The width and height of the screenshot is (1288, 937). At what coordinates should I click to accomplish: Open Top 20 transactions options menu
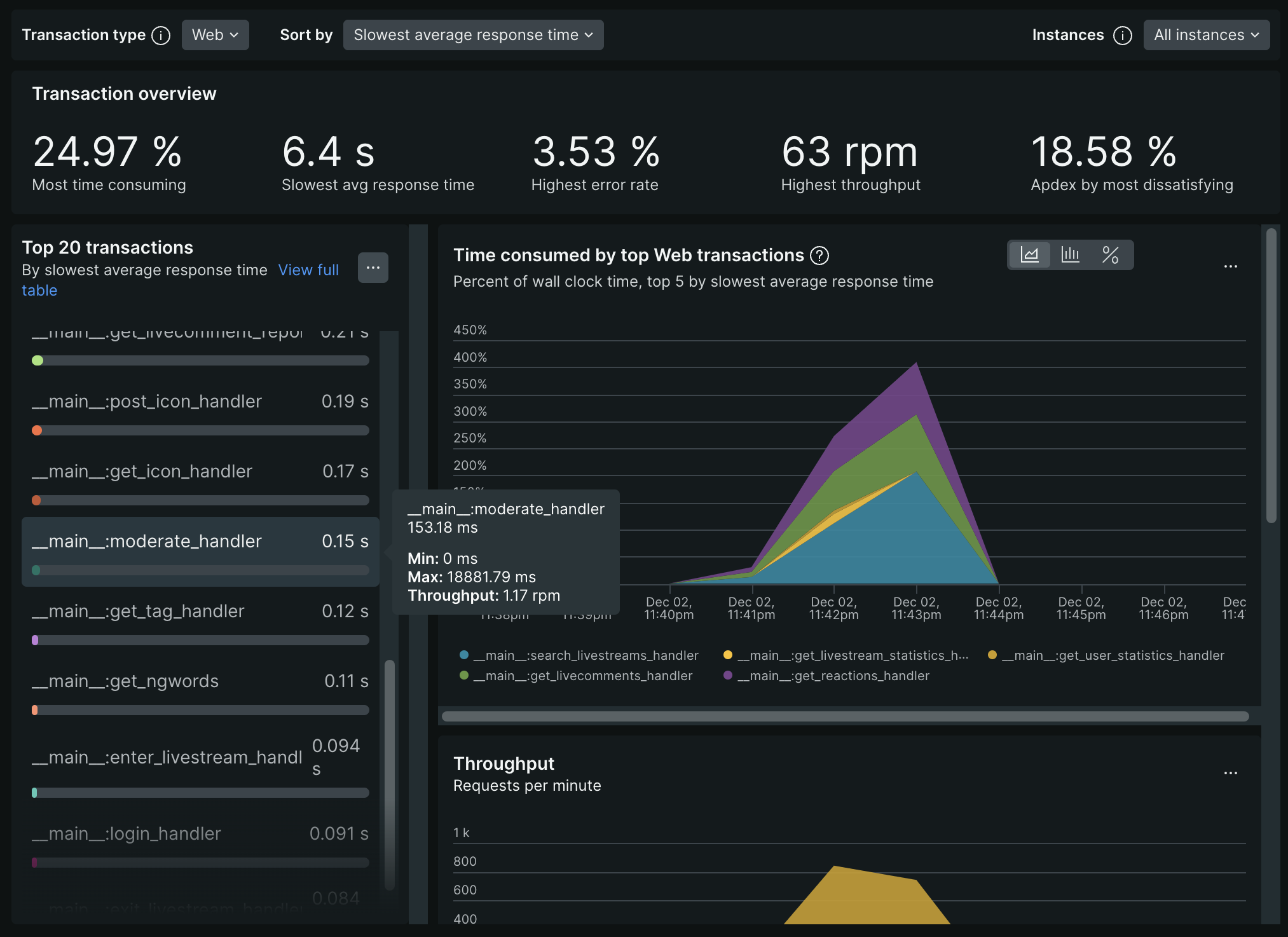[373, 268]
